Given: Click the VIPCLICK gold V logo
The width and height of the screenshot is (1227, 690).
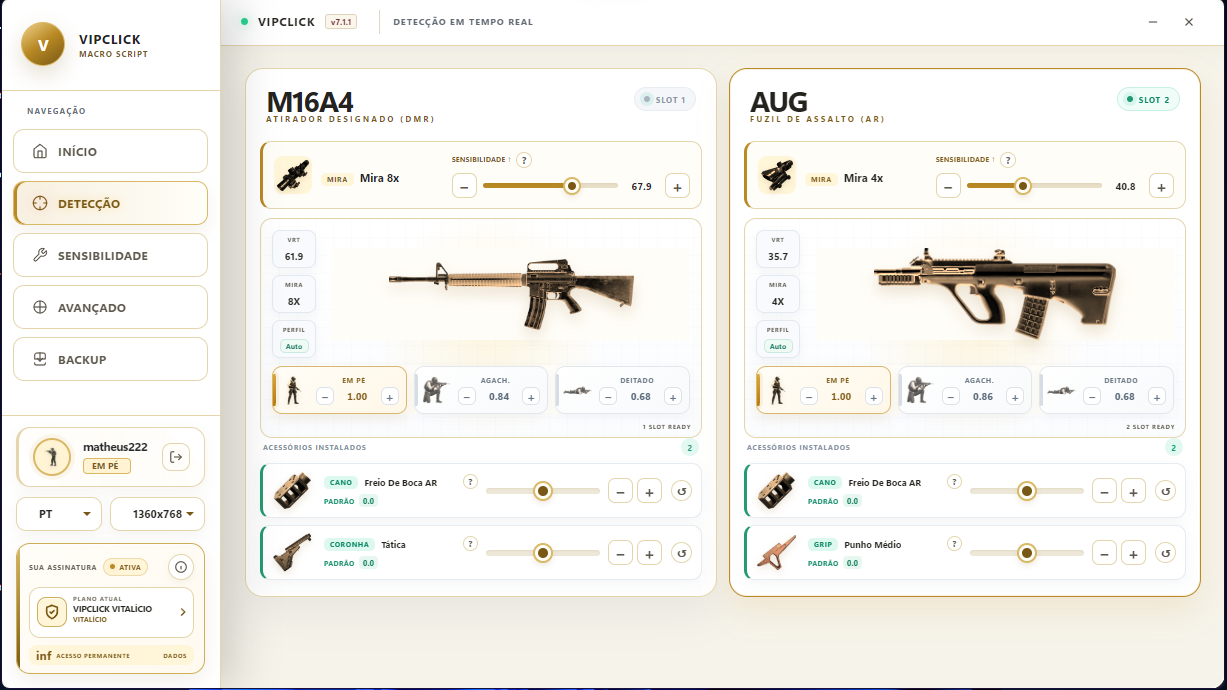Looking at the screenshot, I should tap(42, 45).
